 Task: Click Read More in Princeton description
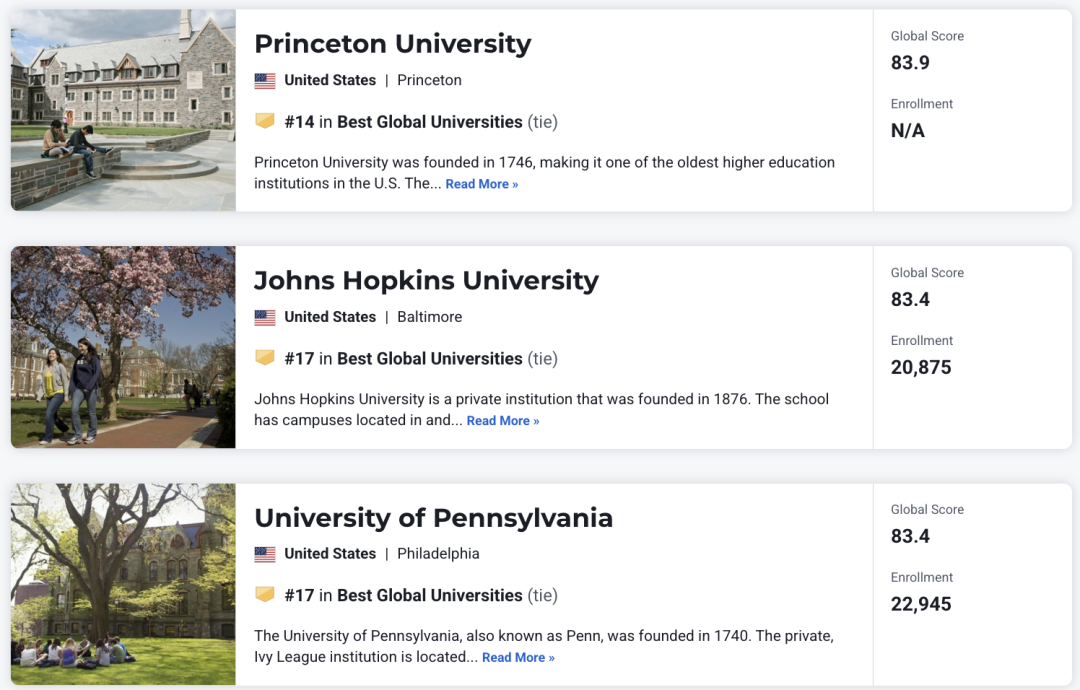tap(481, 184)
